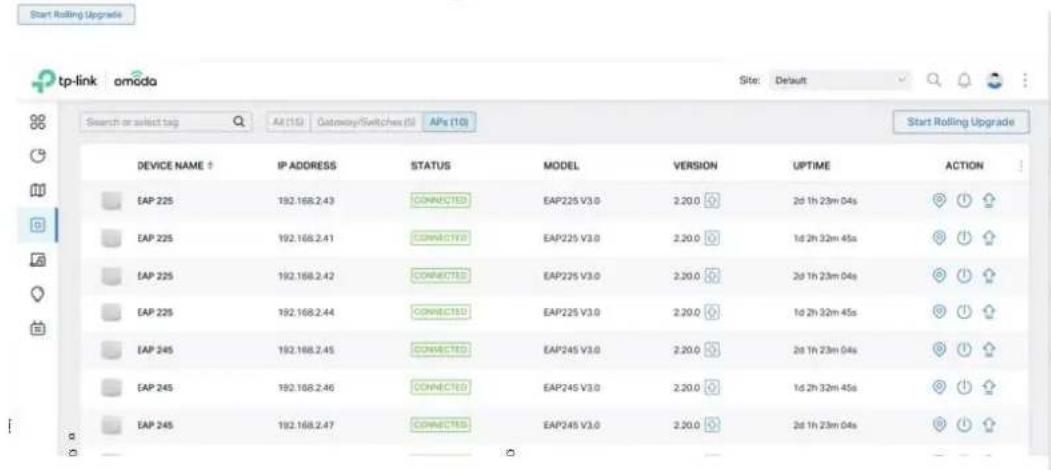Upgrade the device at 192.168.2.46

click(x=989, y=386)
